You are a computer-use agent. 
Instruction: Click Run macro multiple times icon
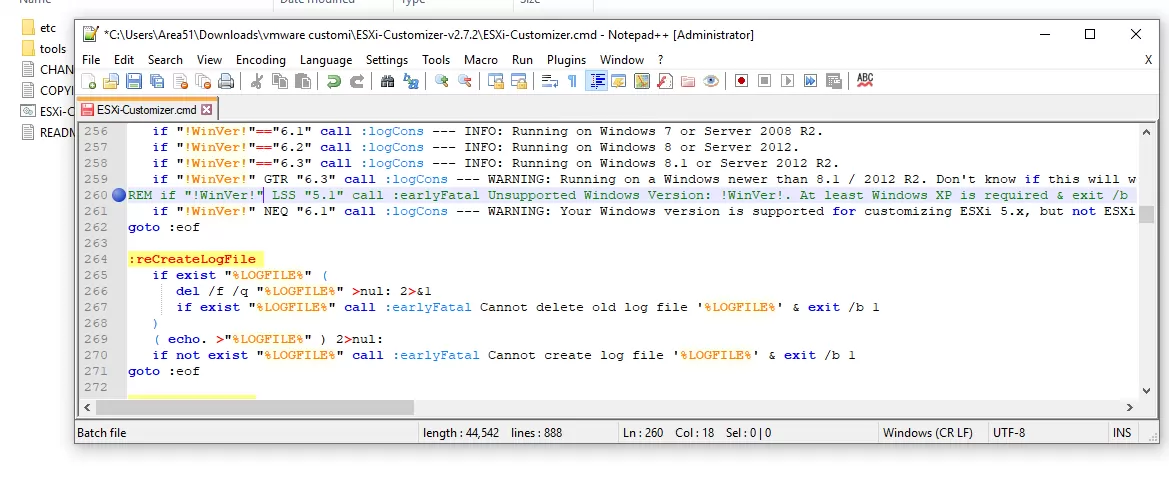(810, 81)
